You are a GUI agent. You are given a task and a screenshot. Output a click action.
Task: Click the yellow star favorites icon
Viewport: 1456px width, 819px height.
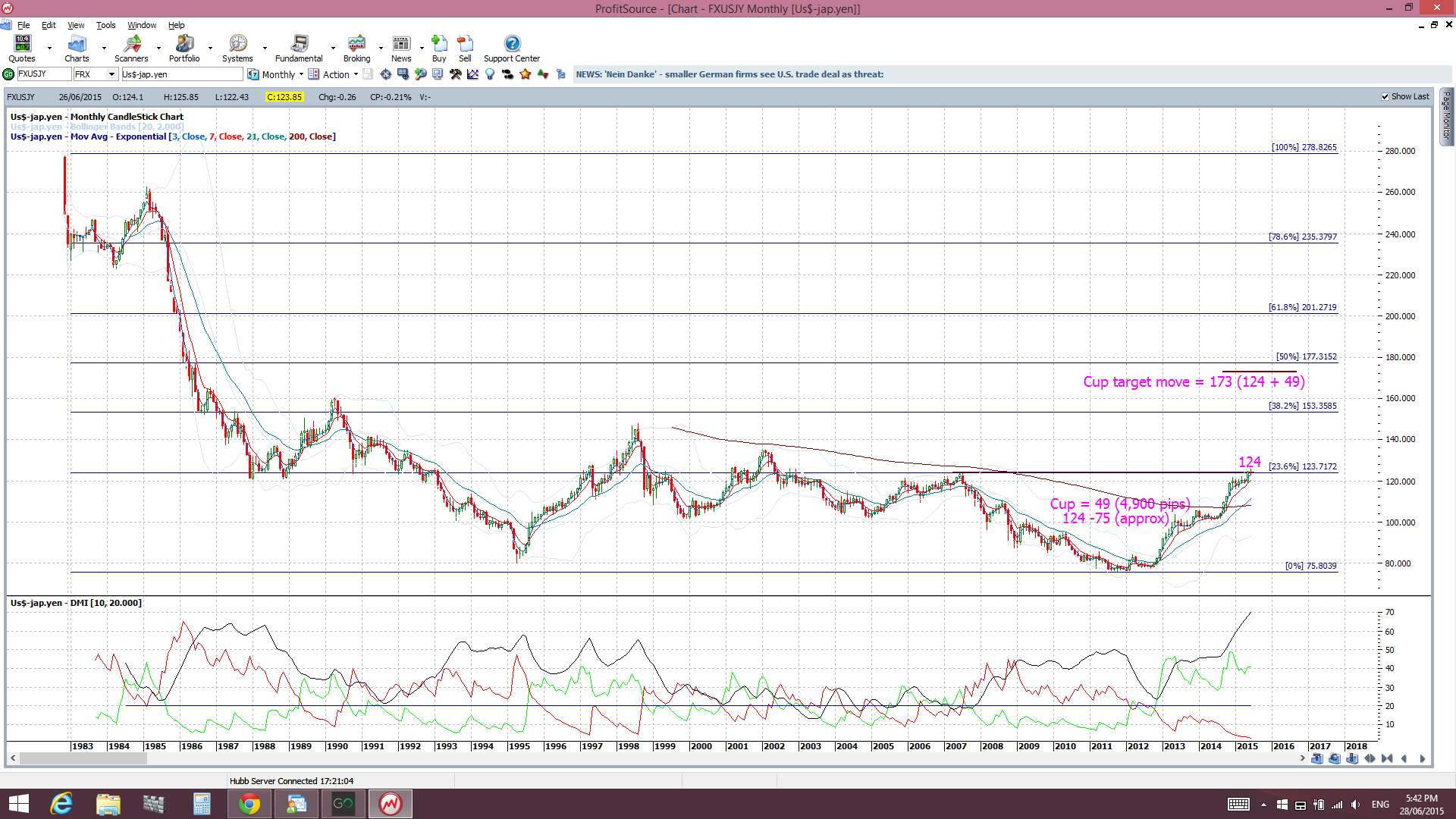tap(526, 74)
